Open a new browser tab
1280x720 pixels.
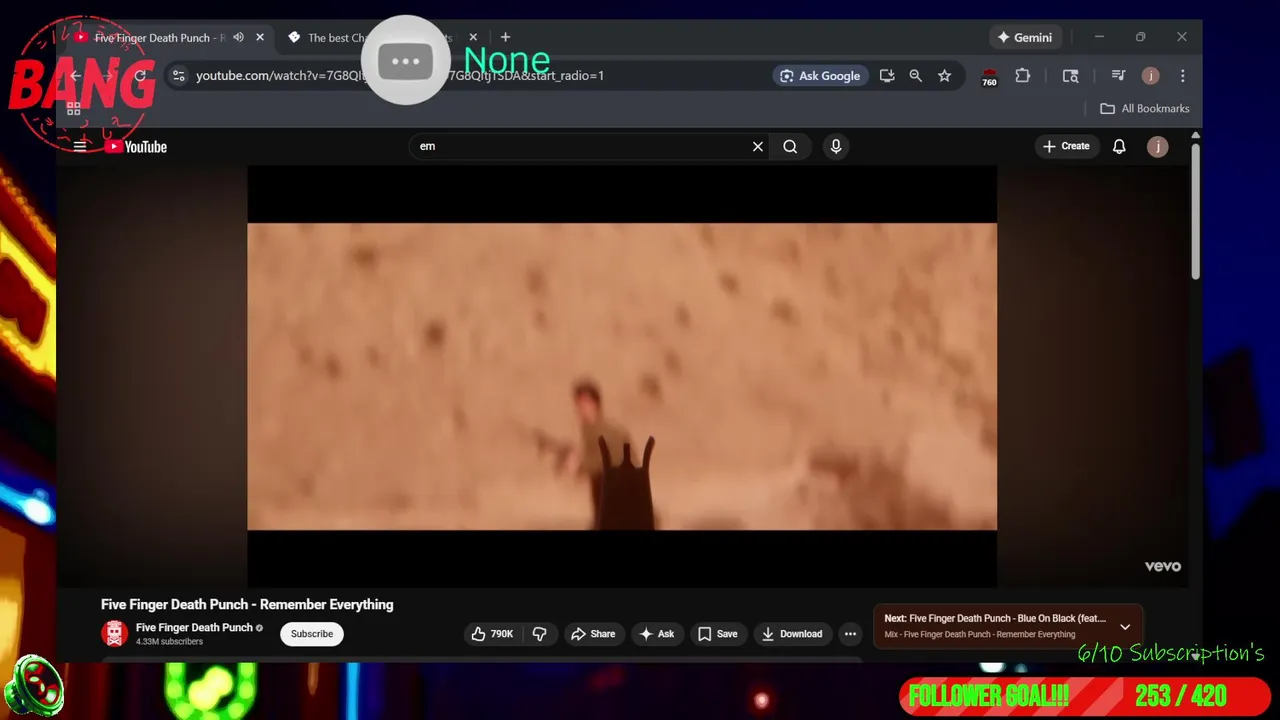pyautogui.click(x=505, y=38)
